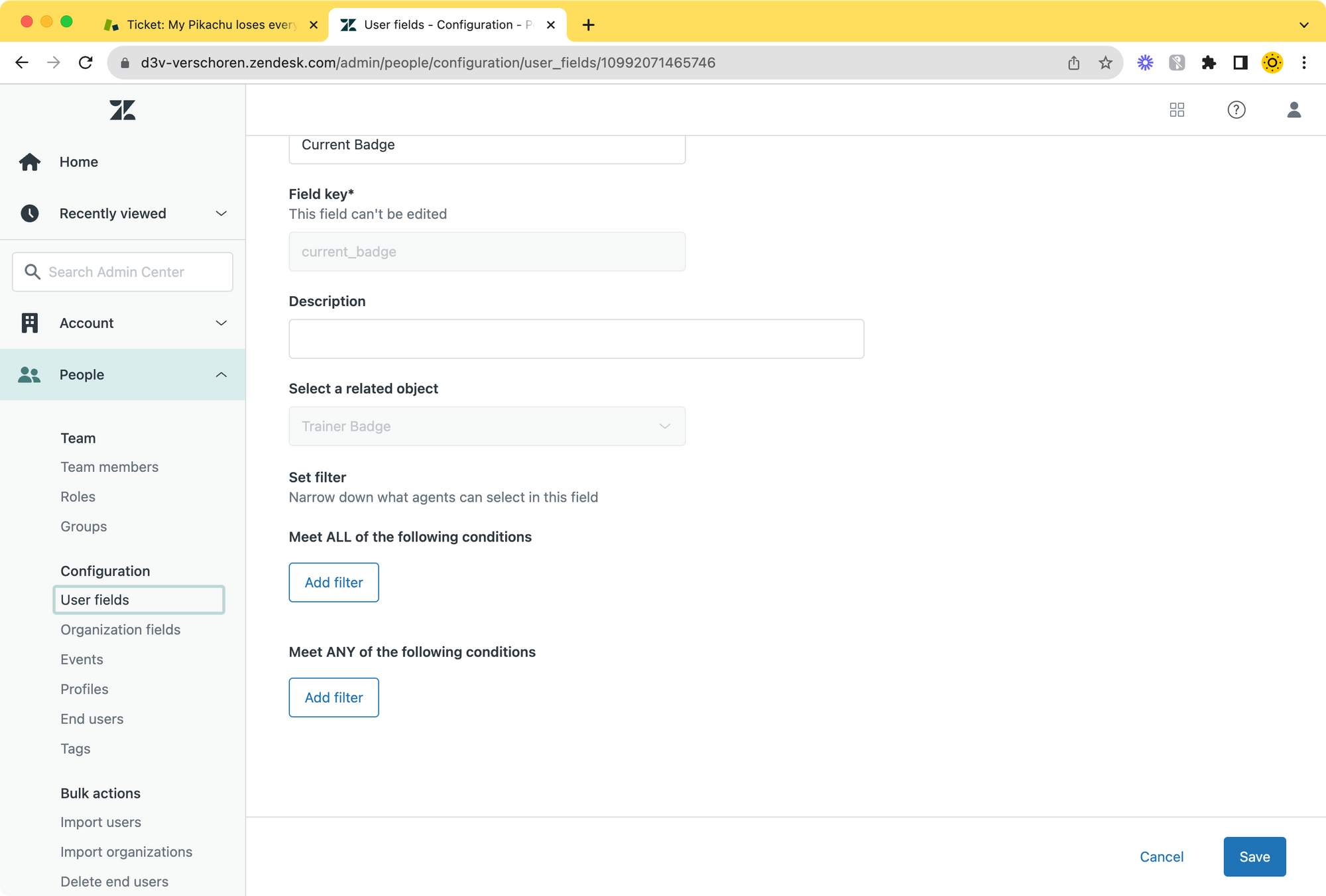Open Organization fields in sidebar

pos(120,630)
